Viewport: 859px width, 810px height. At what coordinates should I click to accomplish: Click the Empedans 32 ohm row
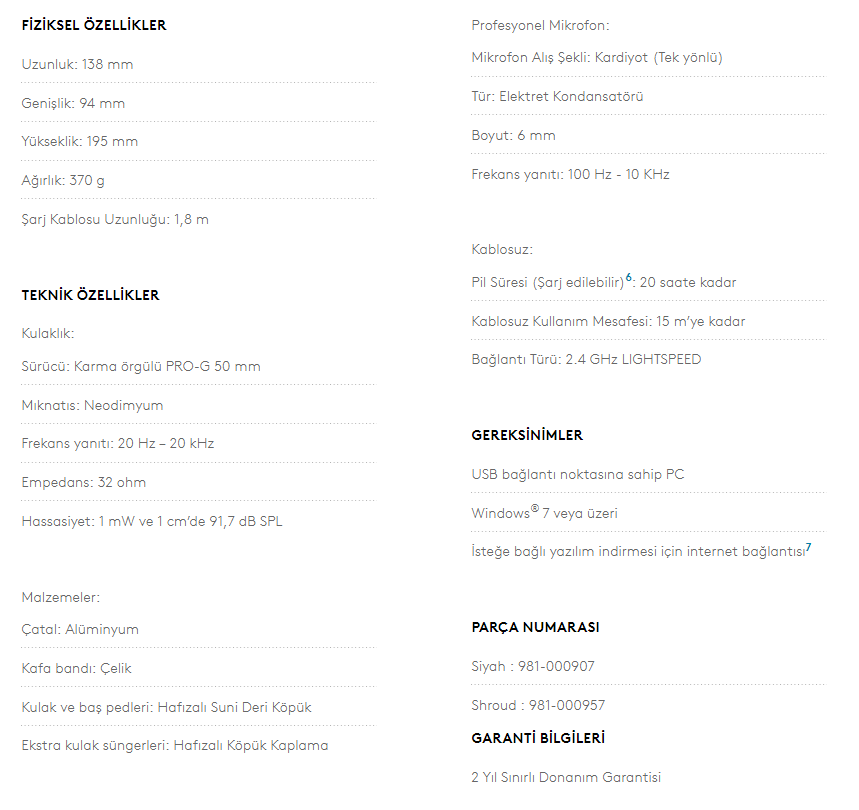coord(84,482)
